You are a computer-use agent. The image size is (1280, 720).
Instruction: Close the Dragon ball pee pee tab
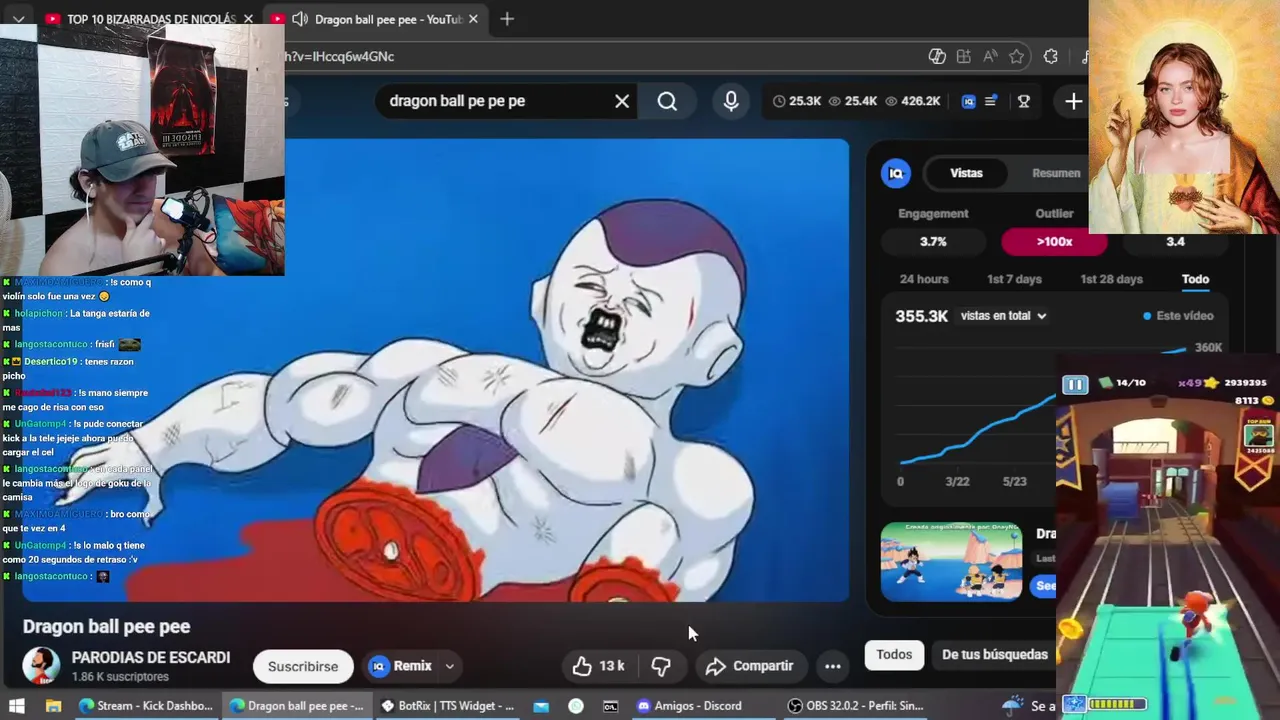coord(473,19)
